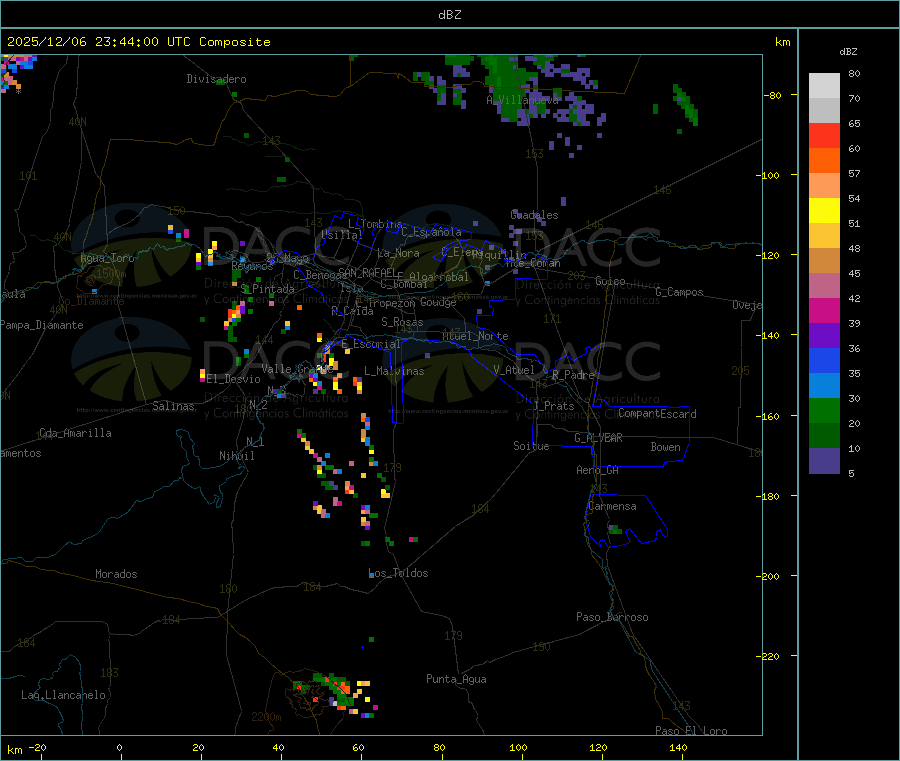Screen dimensions: 900x761
Task: Click the Punta_Agua map label
Action: tap(456, 679)
